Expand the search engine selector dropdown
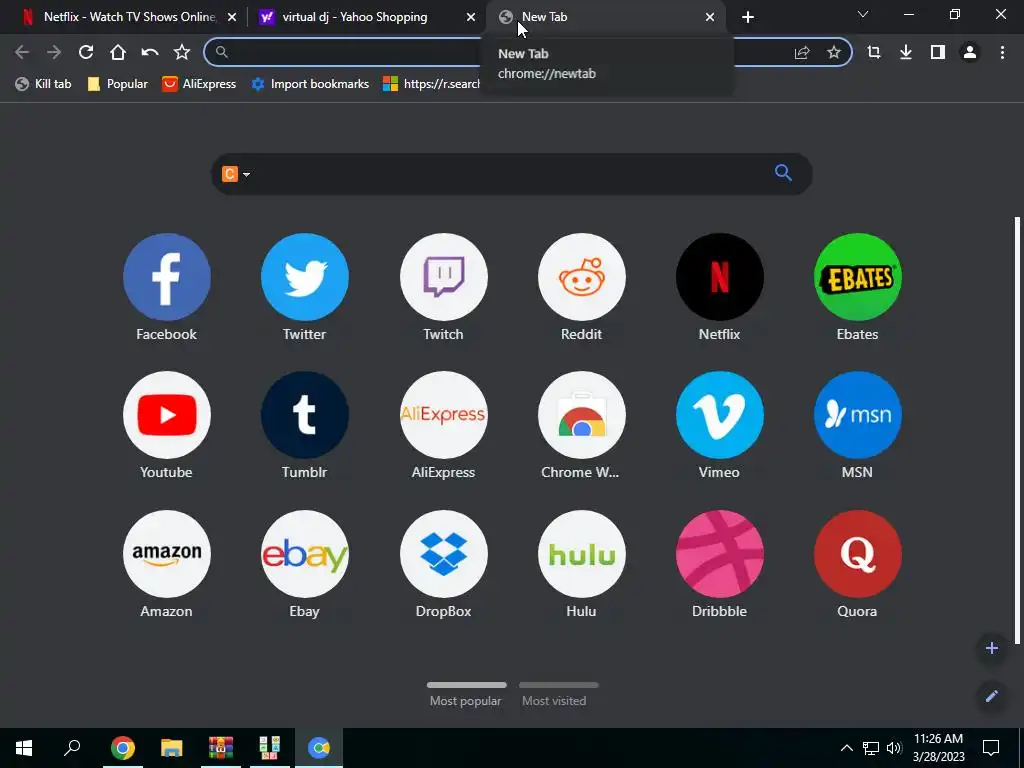Screen dimensions: 1024x768 tap(246, 174)
